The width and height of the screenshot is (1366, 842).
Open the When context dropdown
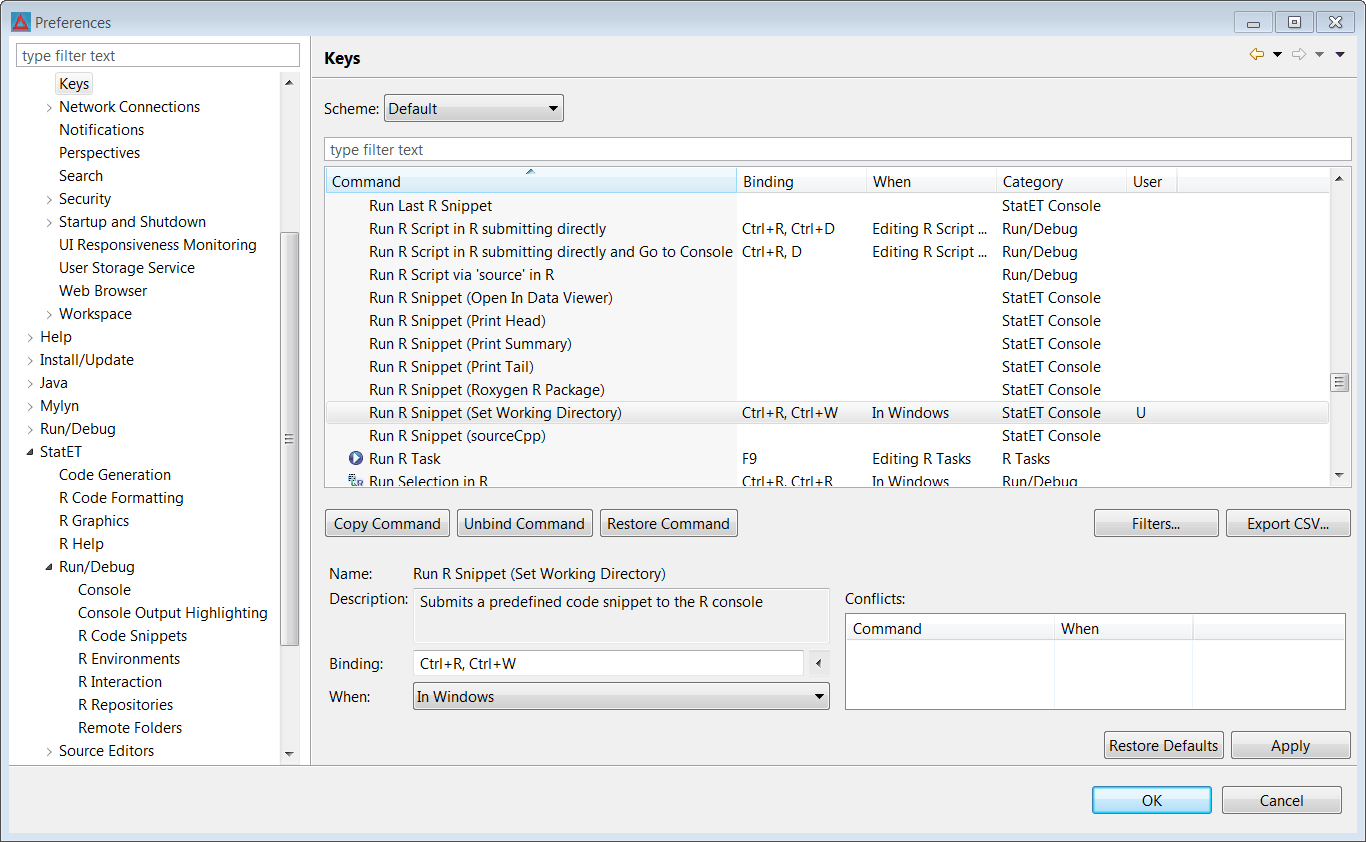[x=621, y=696]
